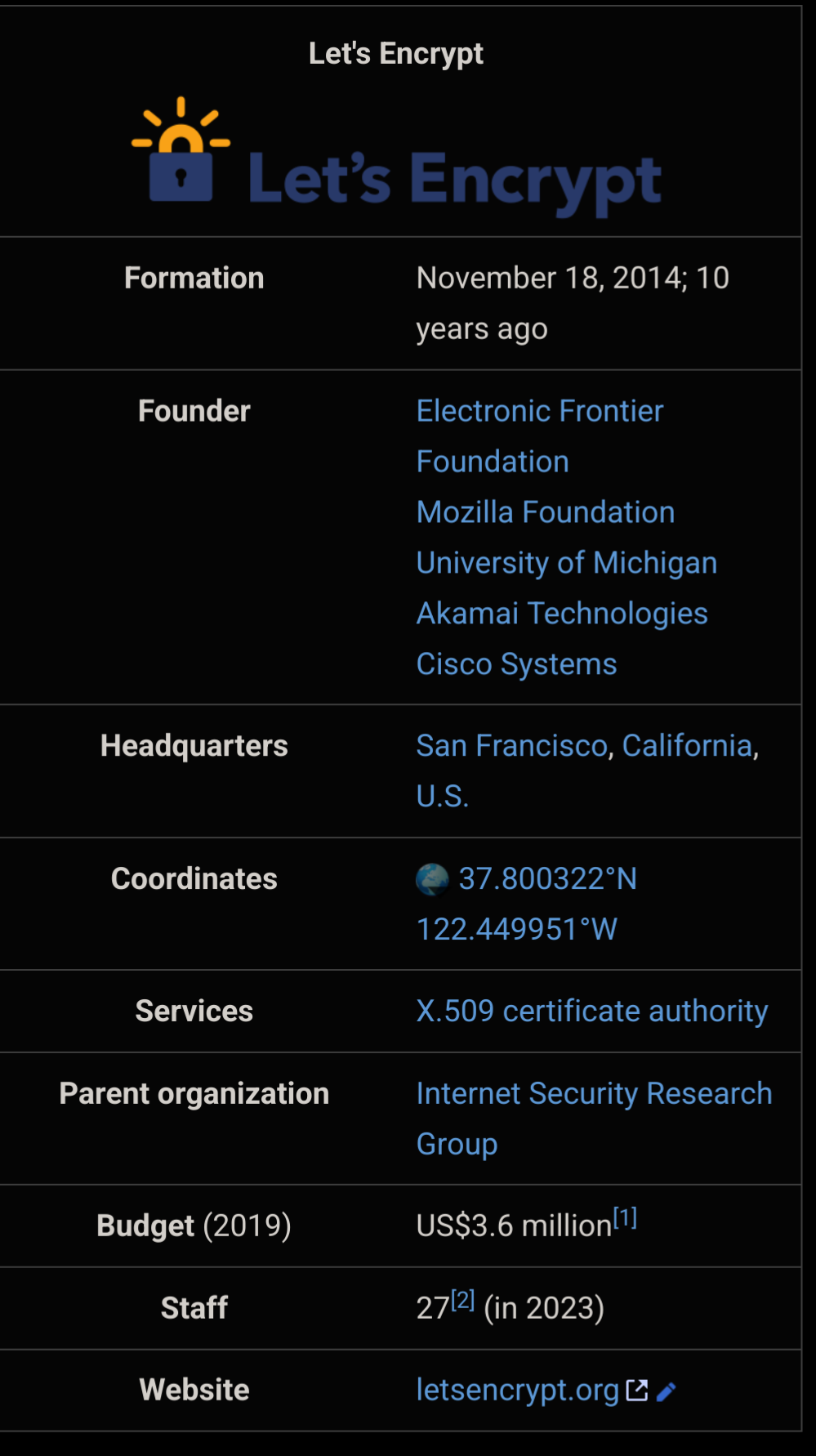Jump to citation 1 next to budget
Image resolution: width=816 pixels, height=1456 pixels.
(x=625, y=1217)
